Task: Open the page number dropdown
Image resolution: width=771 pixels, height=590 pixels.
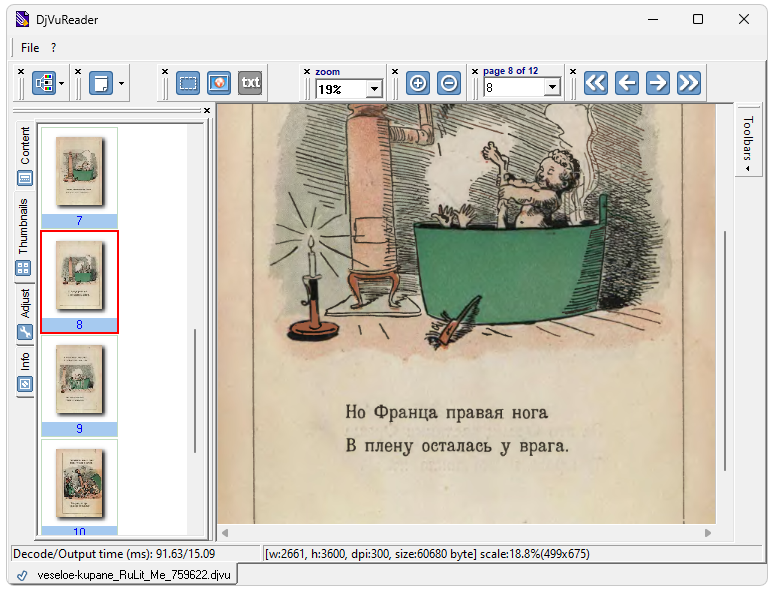Action: point(551,88)
